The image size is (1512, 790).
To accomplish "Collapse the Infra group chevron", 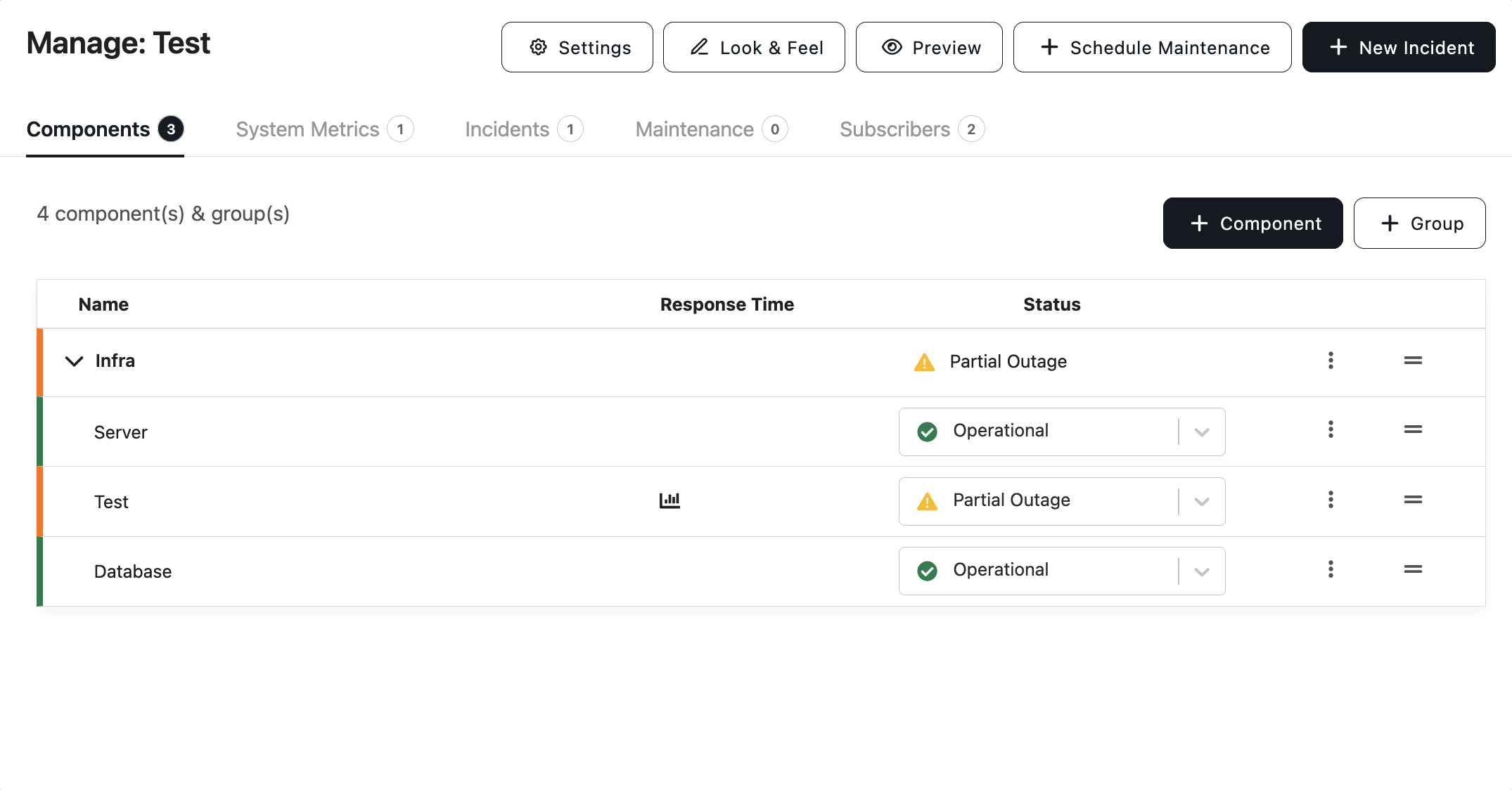I will tap(74, 361).
